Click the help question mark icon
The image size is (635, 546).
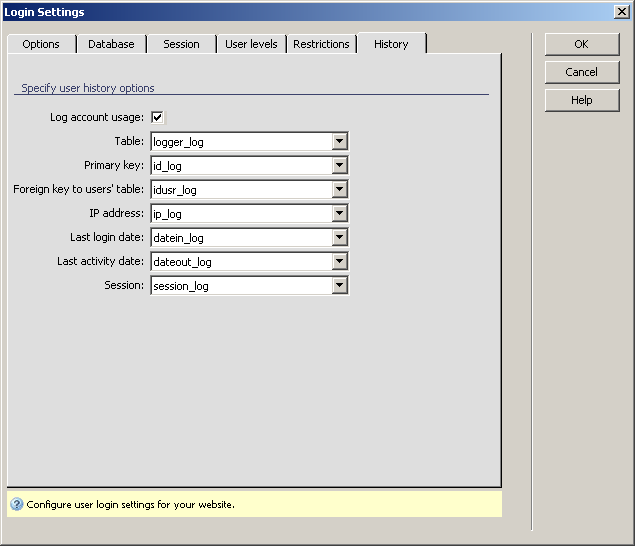coord(17,504)
